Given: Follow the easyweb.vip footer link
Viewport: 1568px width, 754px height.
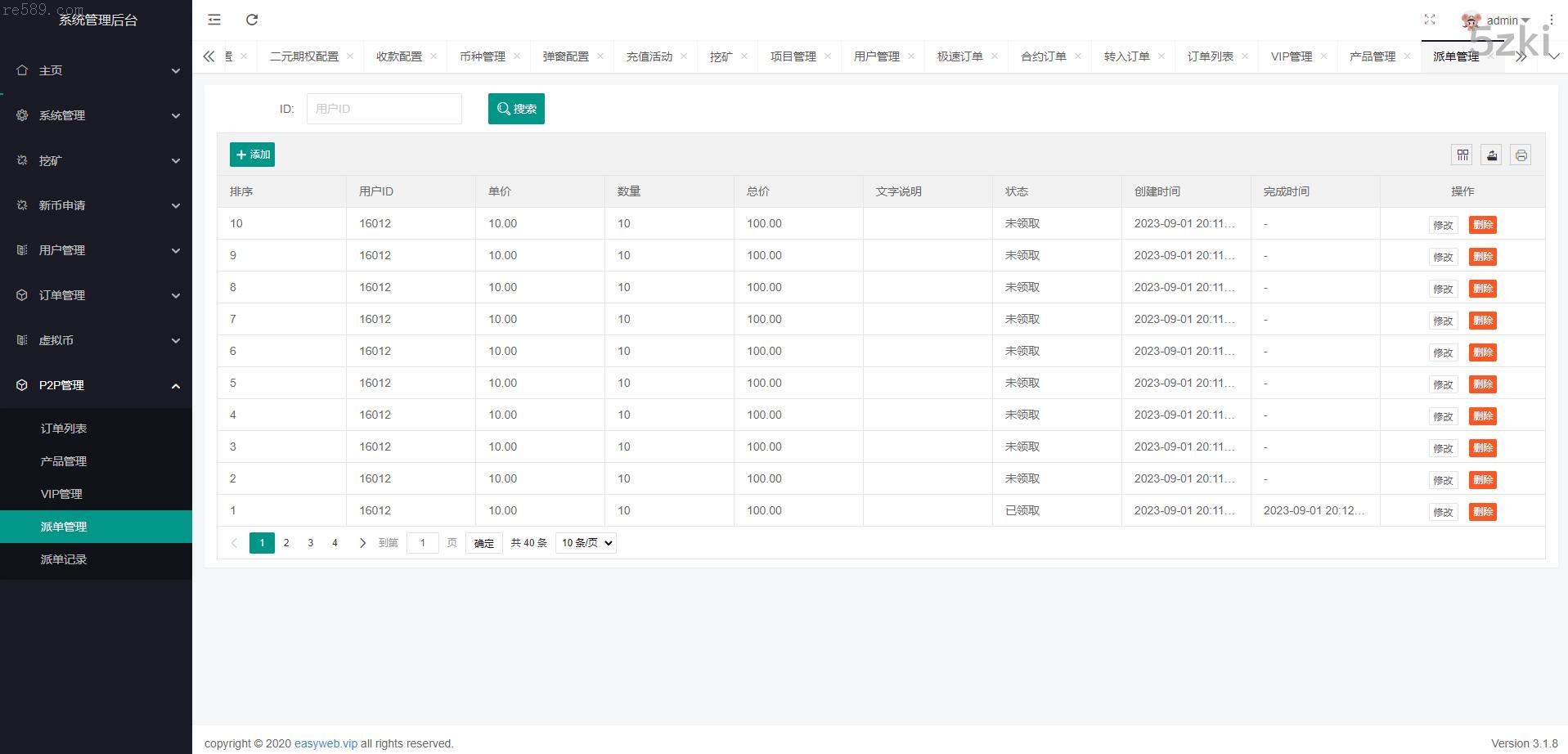Looking at the screenshot, I should pos(326,743).
